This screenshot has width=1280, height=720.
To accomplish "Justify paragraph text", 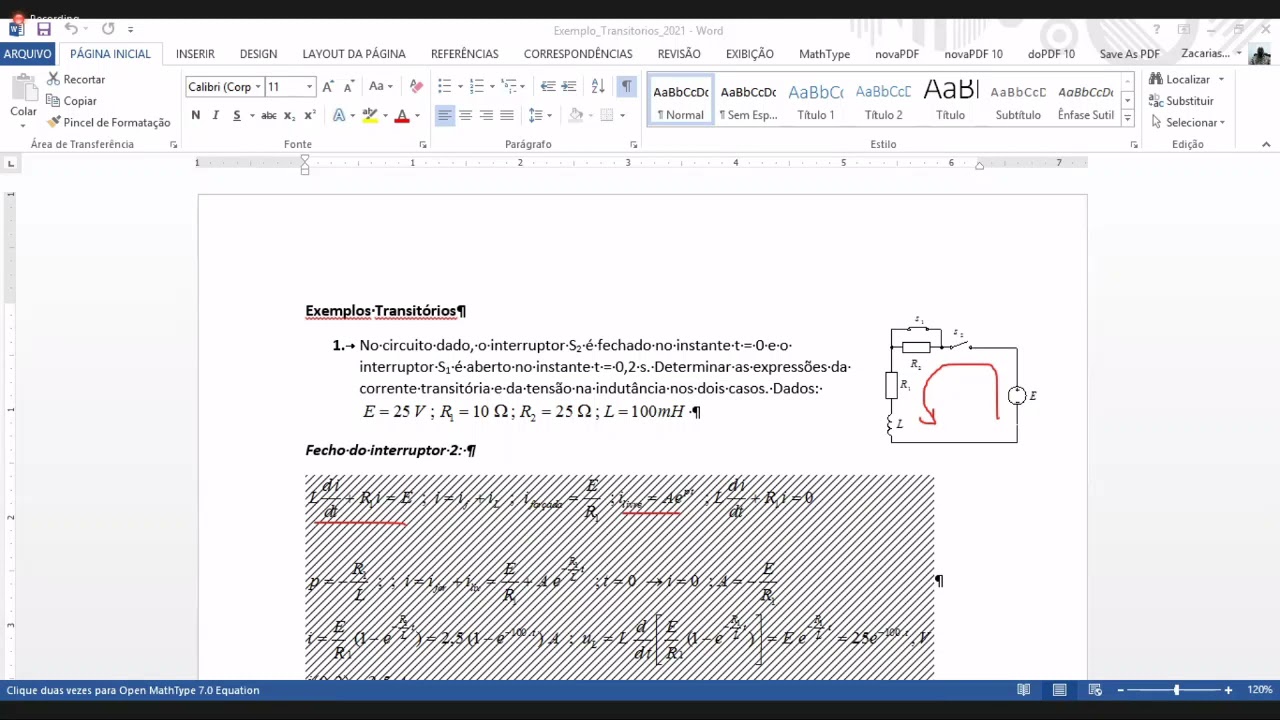I will click(507, 116).
